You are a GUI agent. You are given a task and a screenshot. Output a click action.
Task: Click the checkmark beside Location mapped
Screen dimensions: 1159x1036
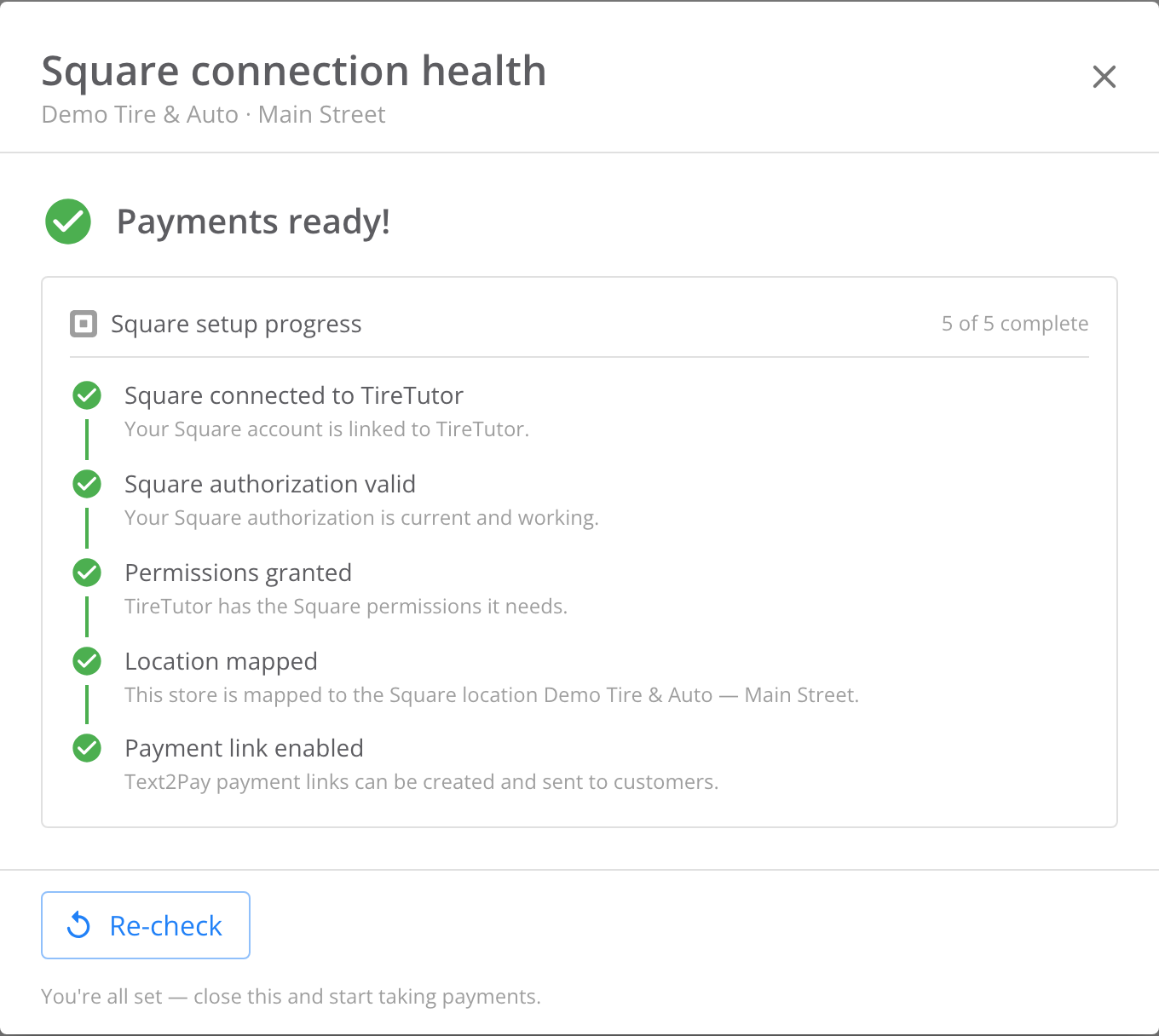(x=87, y=661)
